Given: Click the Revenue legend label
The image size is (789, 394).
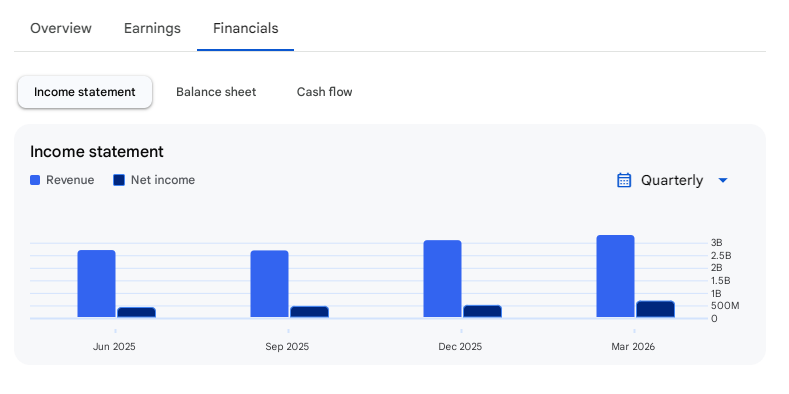Looking at the screenshot, I should (x=70, y=180).
